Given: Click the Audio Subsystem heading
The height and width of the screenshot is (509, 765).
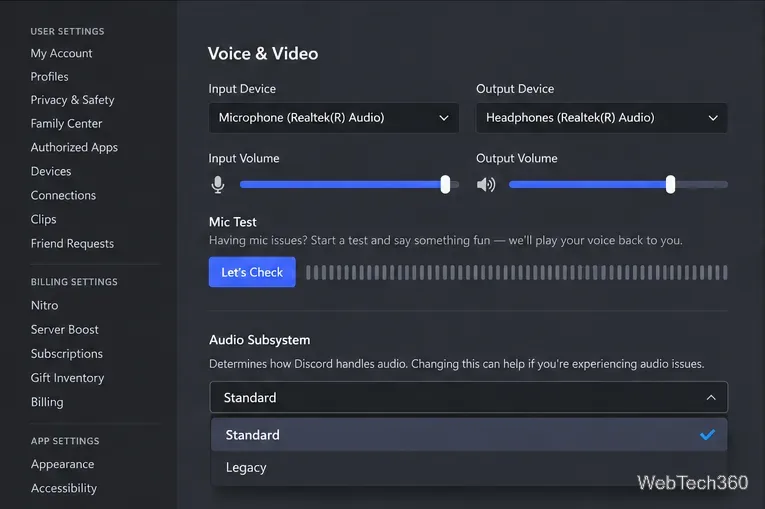Looking at the screenshot, I should point(260,340).
